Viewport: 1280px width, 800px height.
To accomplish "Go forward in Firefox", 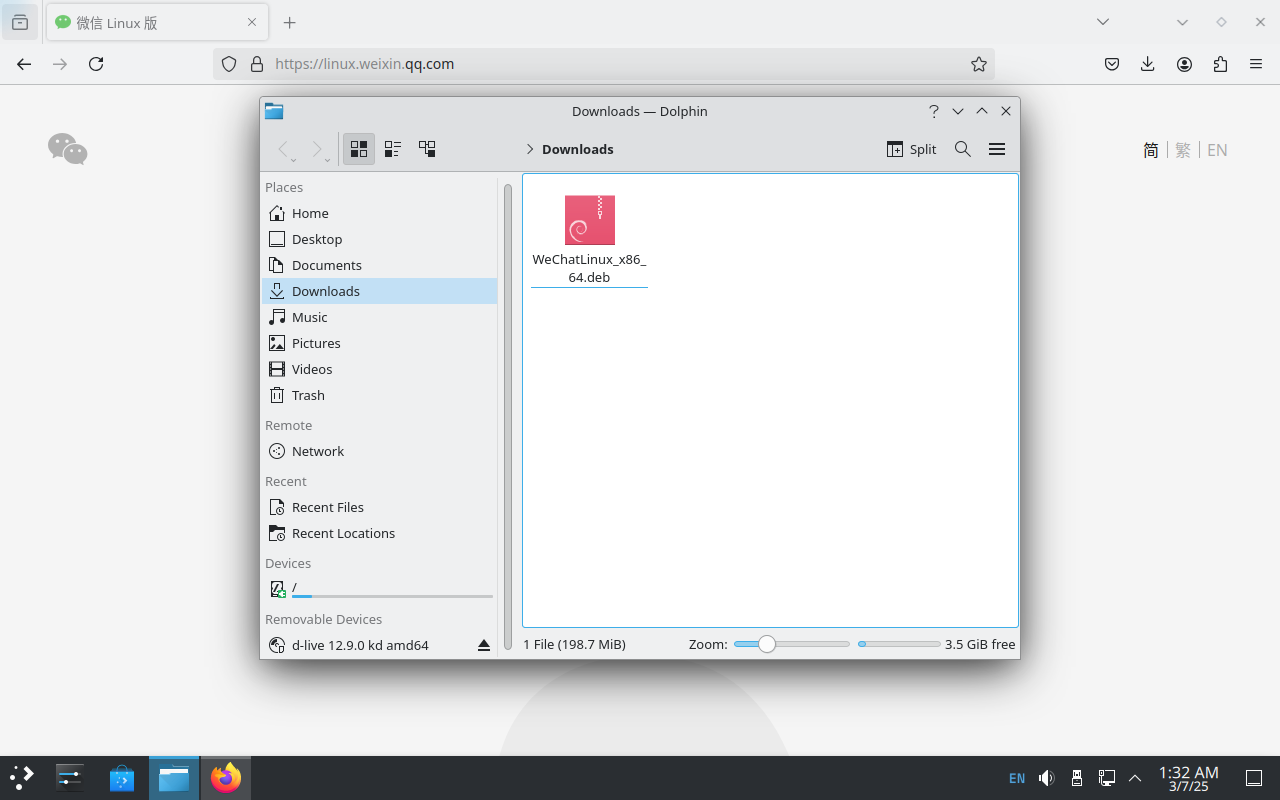I will (60, 64).
